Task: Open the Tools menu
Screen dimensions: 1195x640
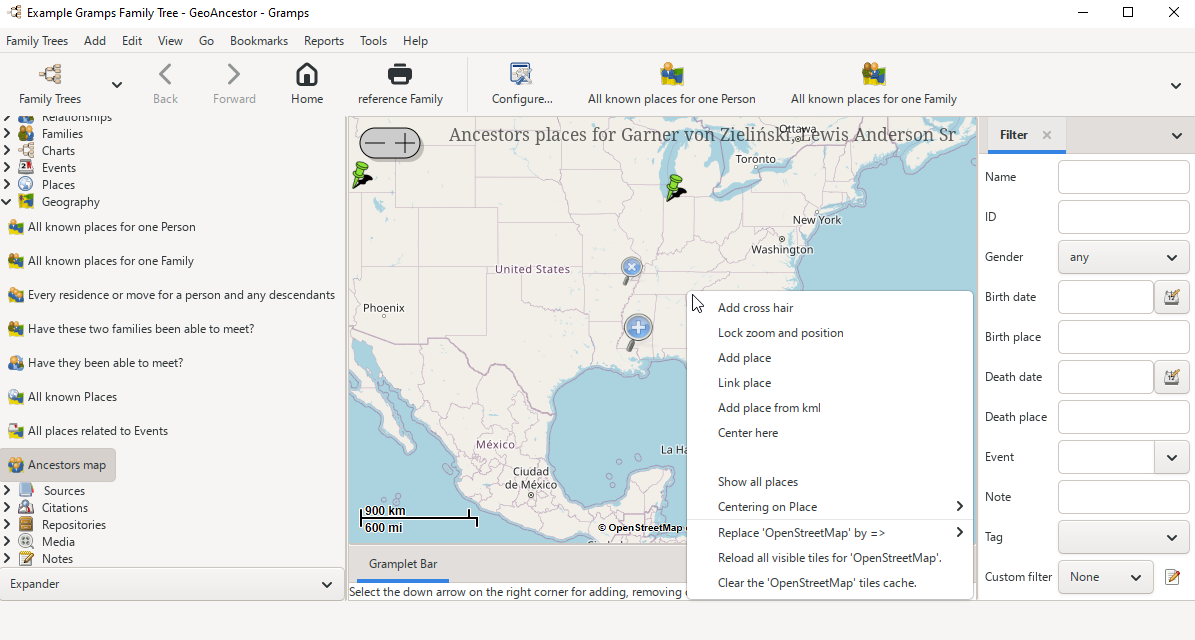Action: coord(373,40)
